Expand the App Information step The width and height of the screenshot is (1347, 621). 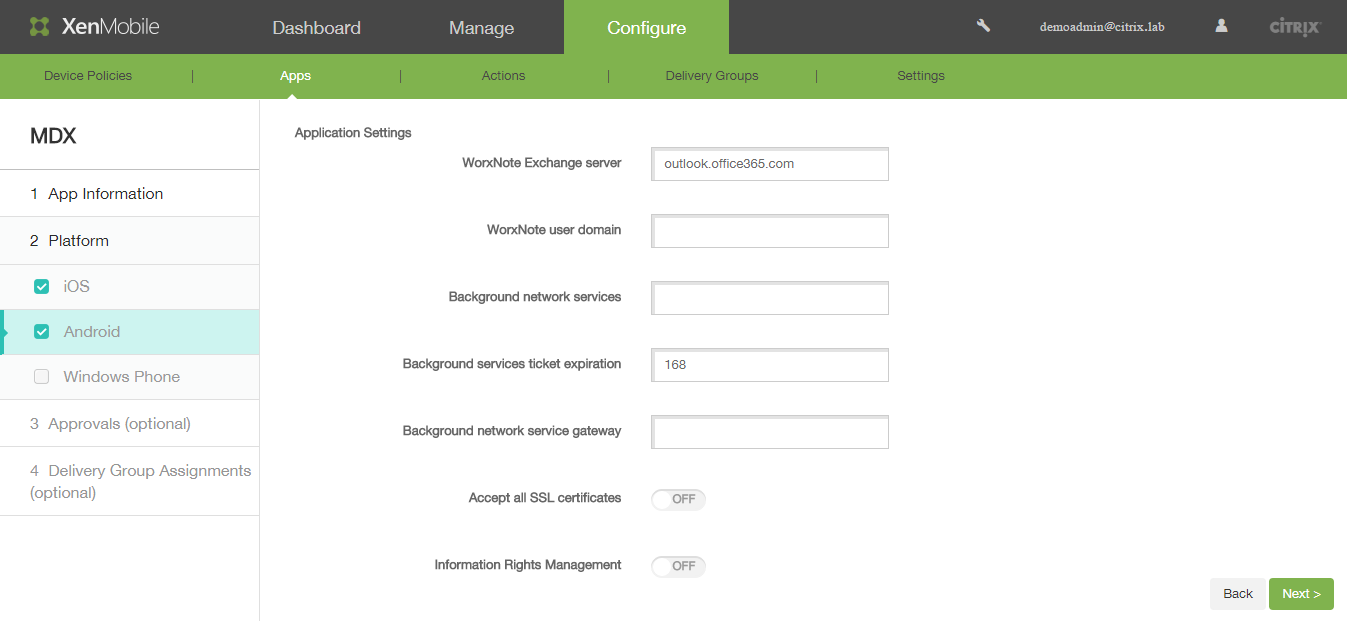(x=105, y=194)
